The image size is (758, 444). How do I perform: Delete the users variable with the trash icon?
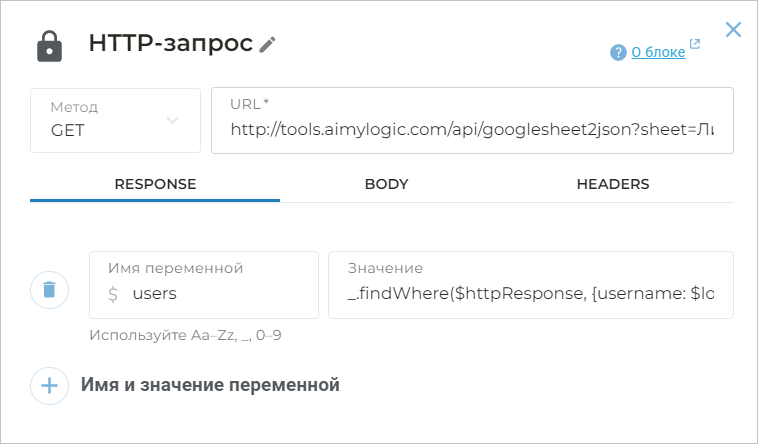coord(49,291)
